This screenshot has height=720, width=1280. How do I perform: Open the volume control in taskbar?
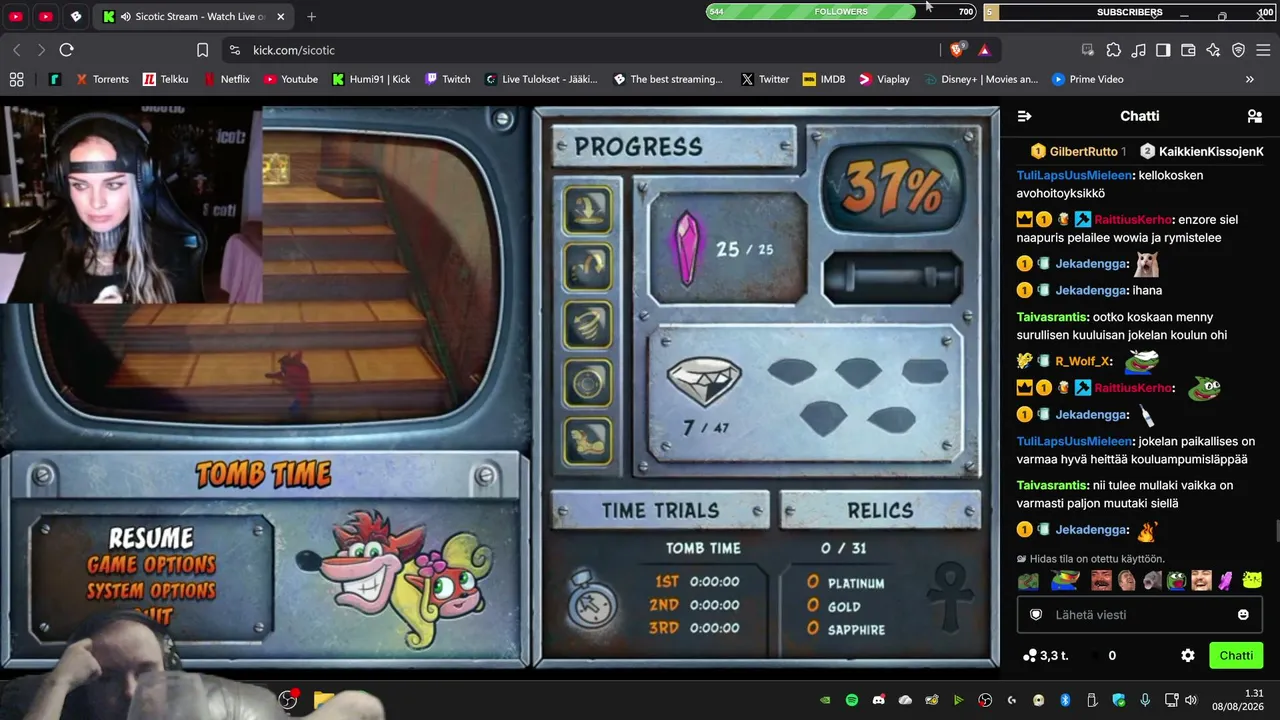tap(1190, 700)
